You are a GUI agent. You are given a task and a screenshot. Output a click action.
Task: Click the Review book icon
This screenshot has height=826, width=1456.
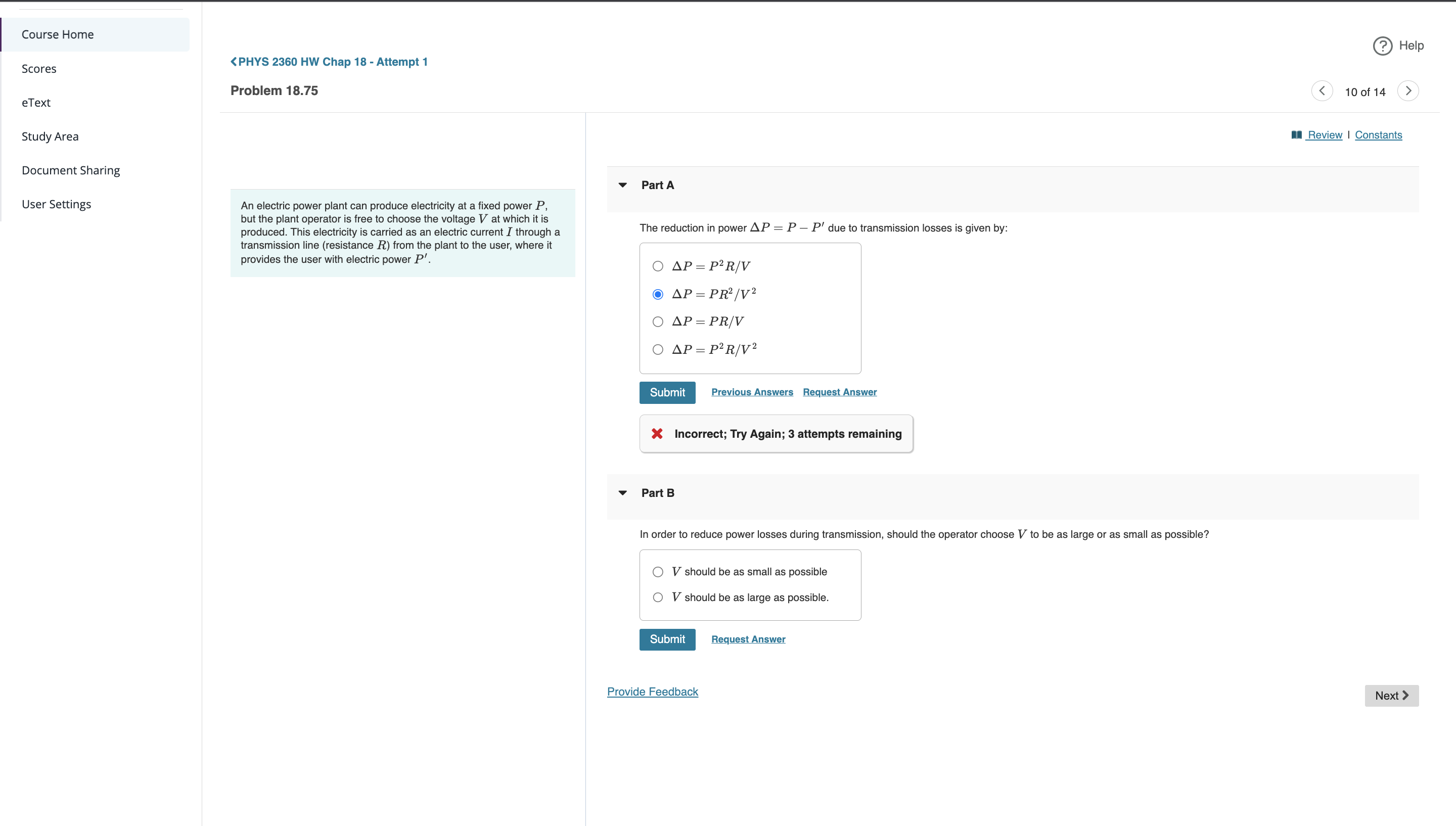tap(1297, 134)
